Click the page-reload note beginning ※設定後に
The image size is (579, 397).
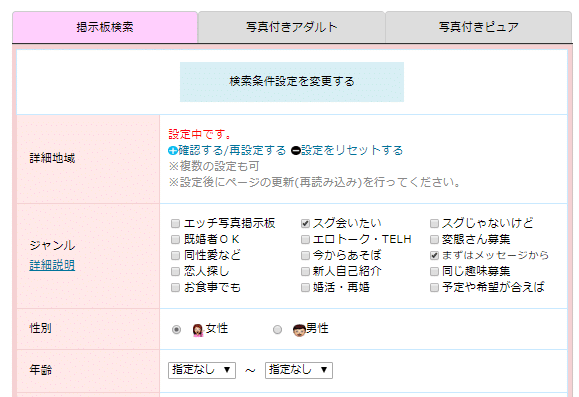pos(315,182)
